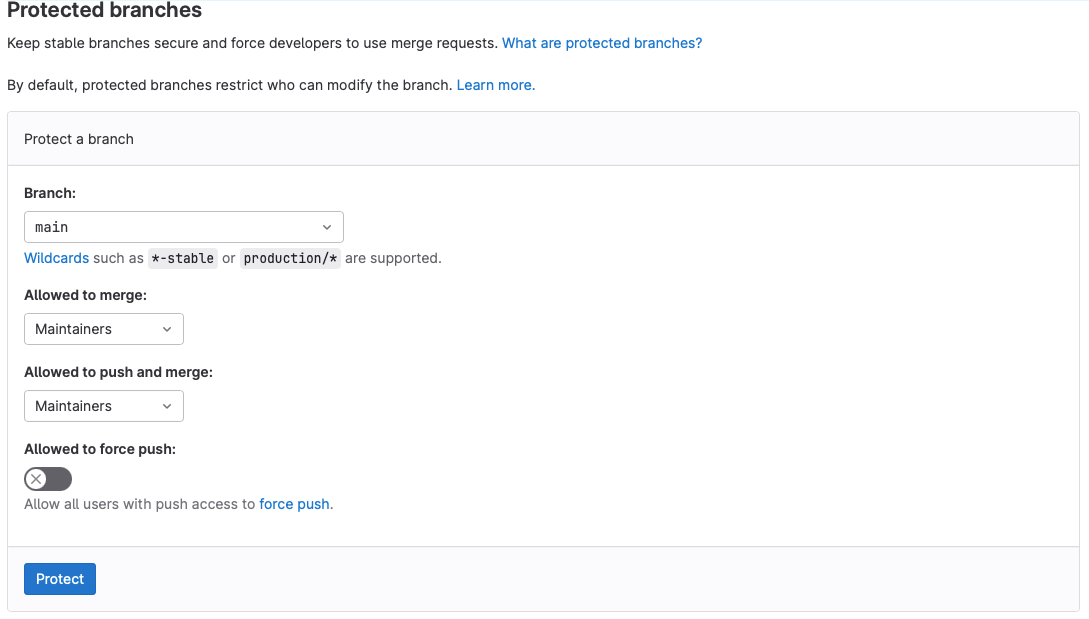Enable the Allowed to force push toggle
This screenshot has width=1089, height=619.
point(48,479)
